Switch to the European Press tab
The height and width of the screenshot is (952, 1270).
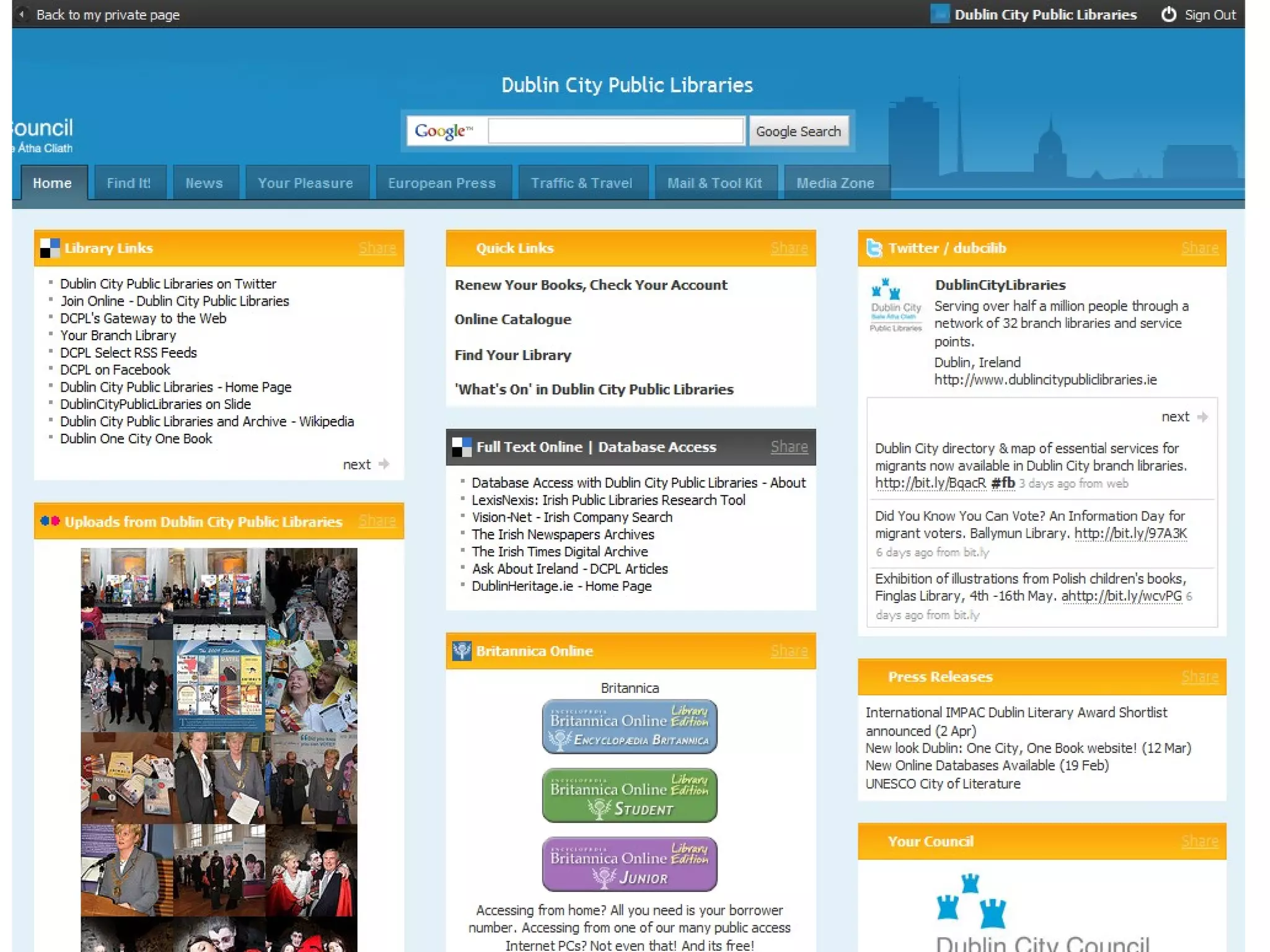click(442, 183)
